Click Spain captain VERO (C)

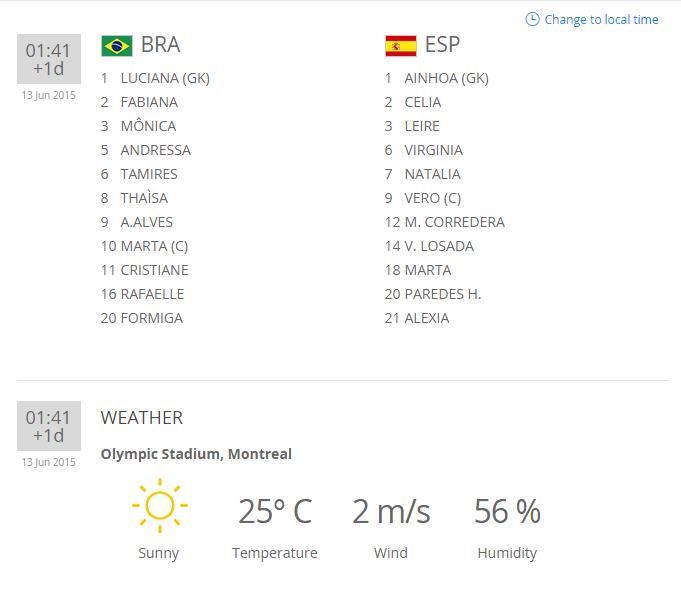[433, 198]
